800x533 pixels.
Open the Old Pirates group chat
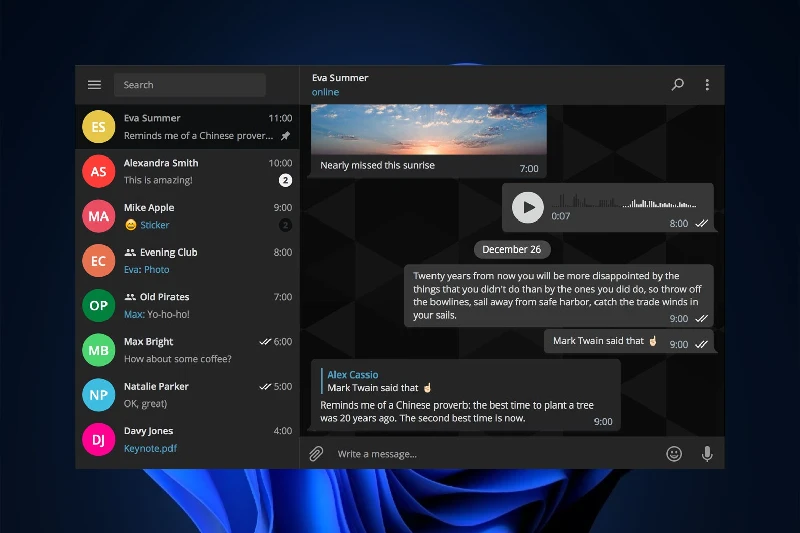coord(187,305)
